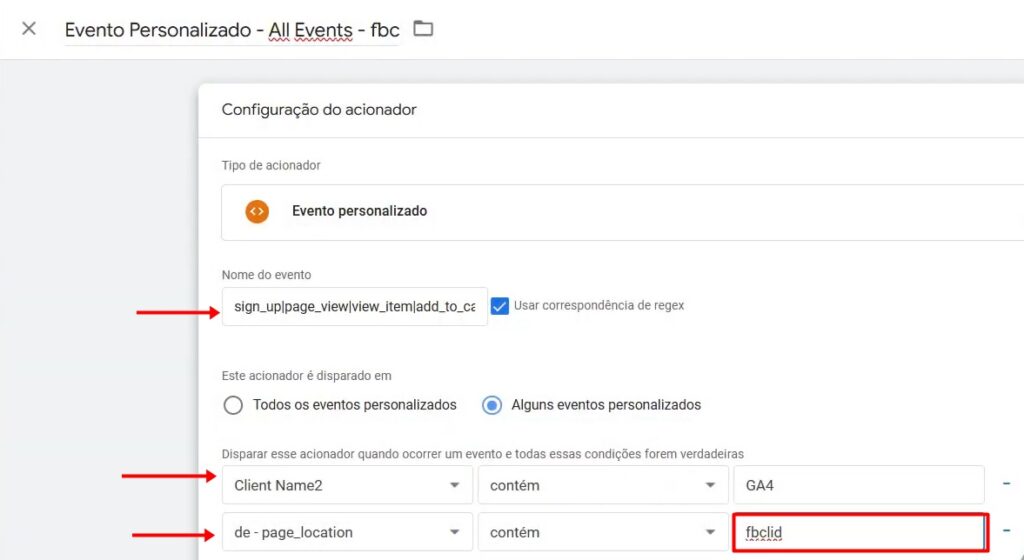The height and width of the screenshot is (560, 1024).
Task: Open the Client Name2 variable dropdown
Action: 347,485
